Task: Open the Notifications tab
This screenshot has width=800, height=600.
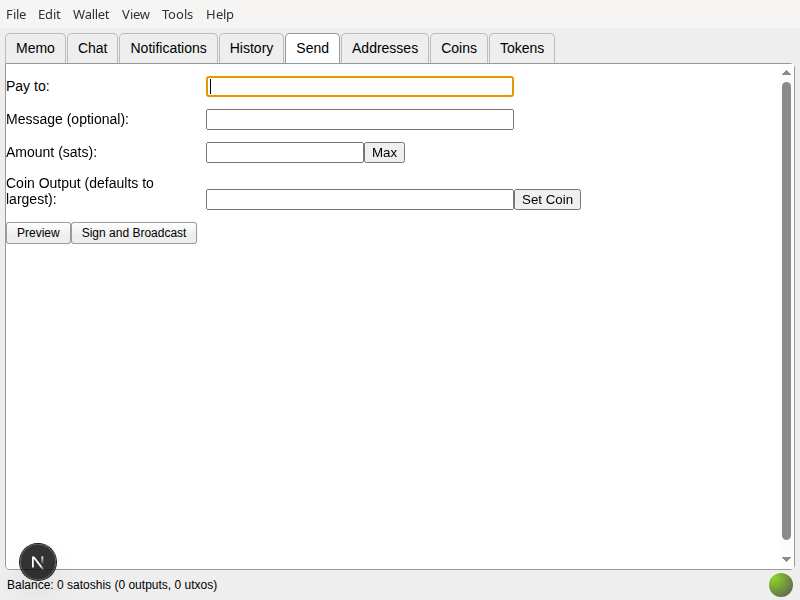Action: click(x=168, y=48)
